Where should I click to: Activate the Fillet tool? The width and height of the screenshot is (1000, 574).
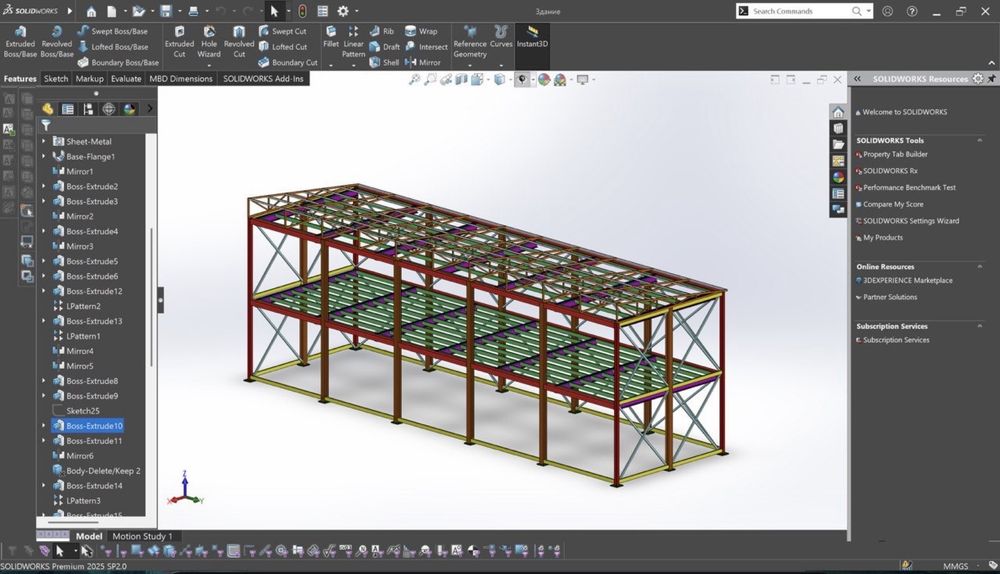[331, 36]
